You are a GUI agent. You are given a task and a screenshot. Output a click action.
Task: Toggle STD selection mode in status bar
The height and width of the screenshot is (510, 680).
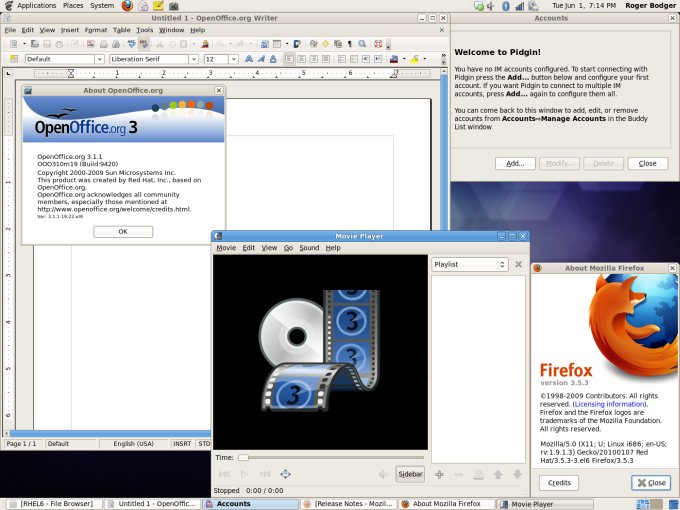204,443
